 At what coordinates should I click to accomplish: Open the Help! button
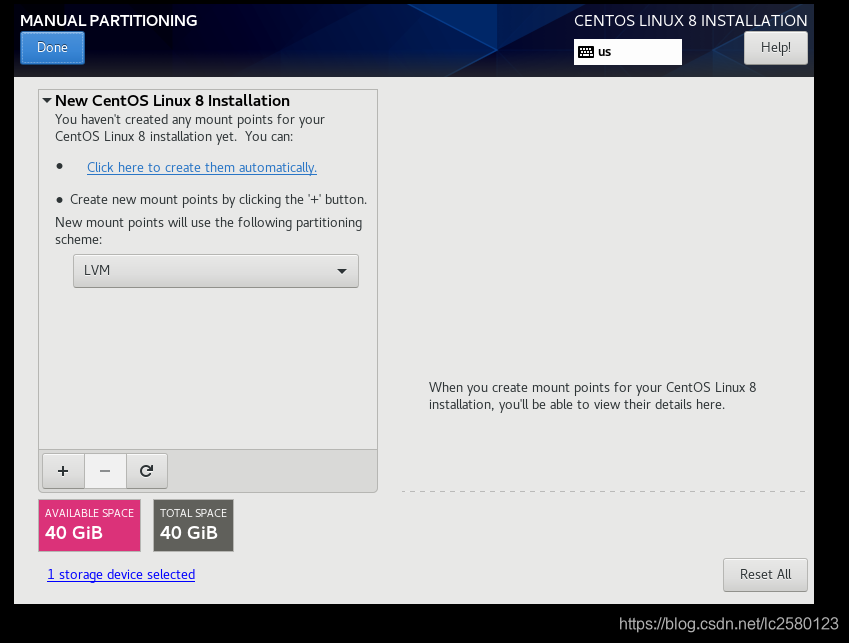[775, 48]
